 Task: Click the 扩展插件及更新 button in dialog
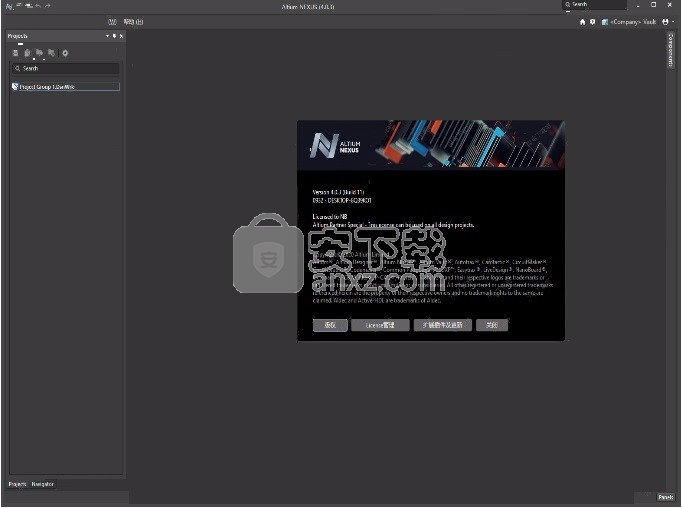[443, 325]
